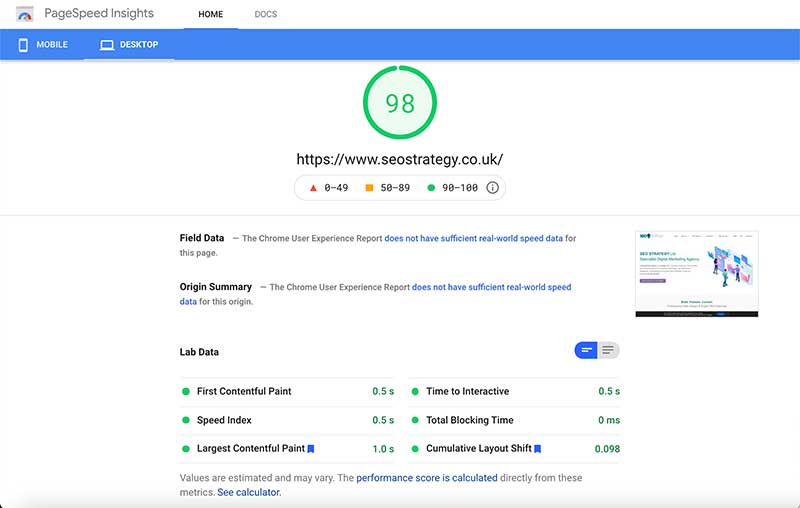This screenshot has width=800, height=508.
Task: Select the DESKTOP tab
Action: point(129,45)
